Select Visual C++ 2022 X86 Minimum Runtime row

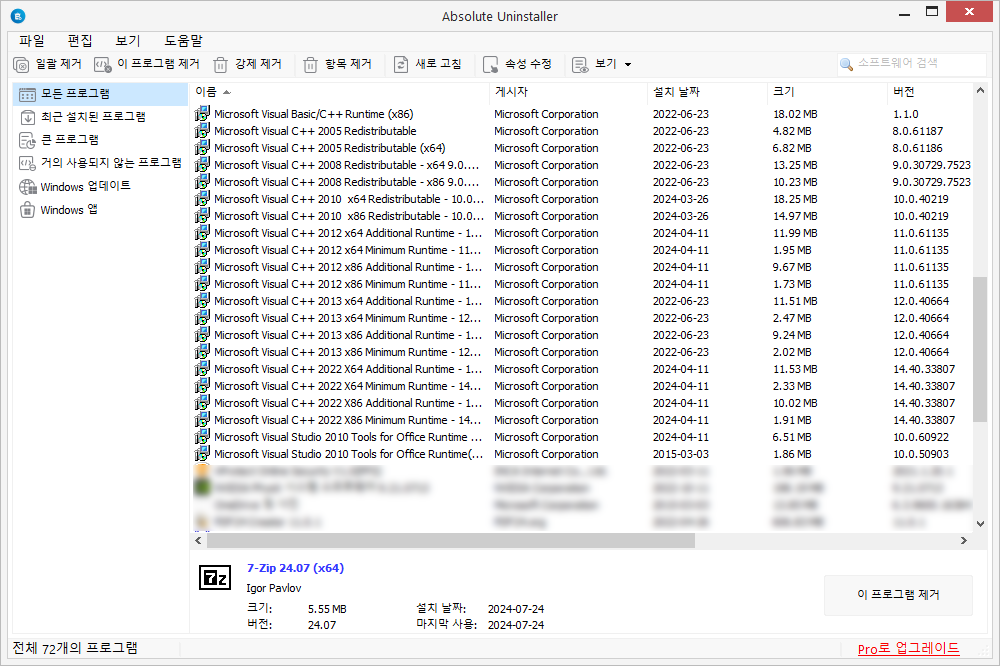click(582, 420)
